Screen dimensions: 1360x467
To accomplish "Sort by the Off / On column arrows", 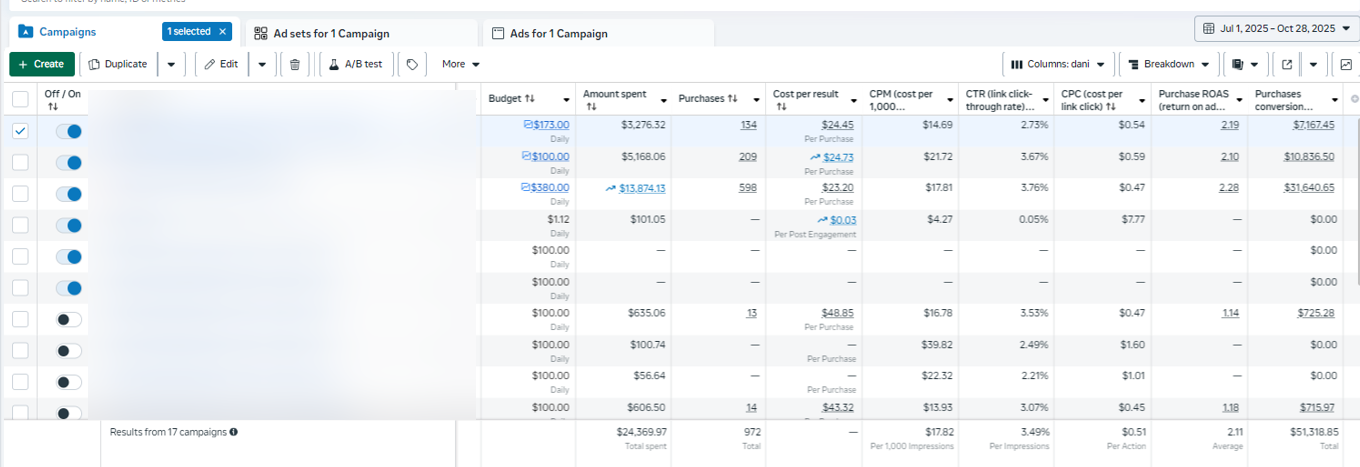I will (x=52, y=106).
